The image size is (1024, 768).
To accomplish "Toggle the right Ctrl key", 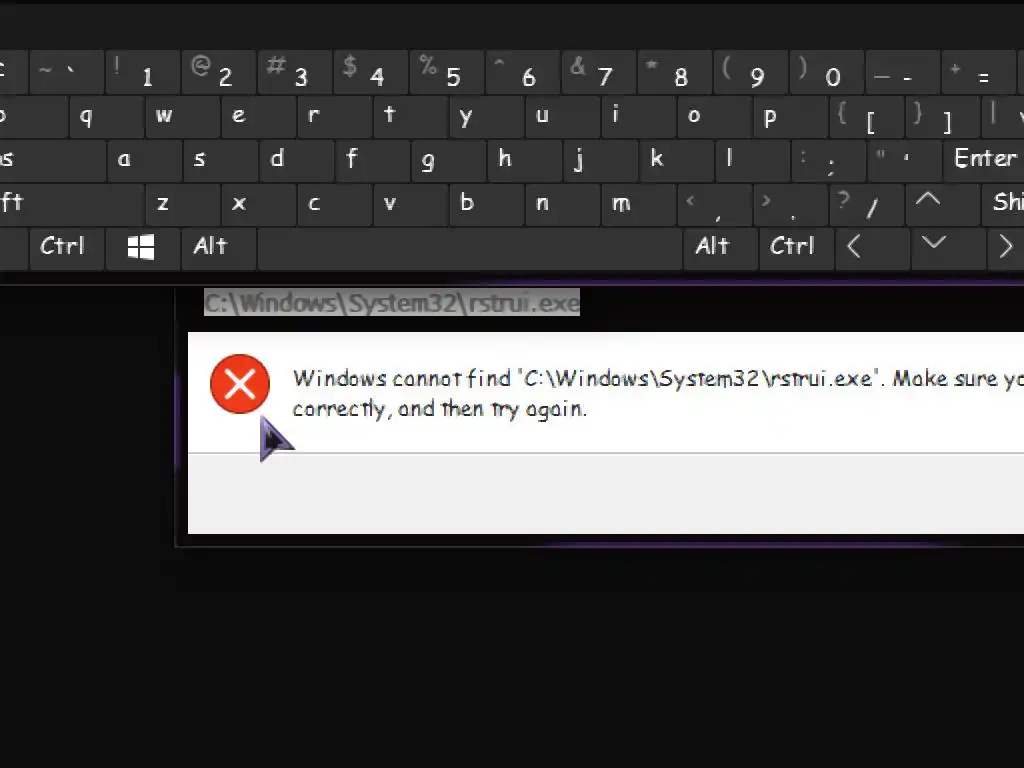I will (x=796, y=248).
